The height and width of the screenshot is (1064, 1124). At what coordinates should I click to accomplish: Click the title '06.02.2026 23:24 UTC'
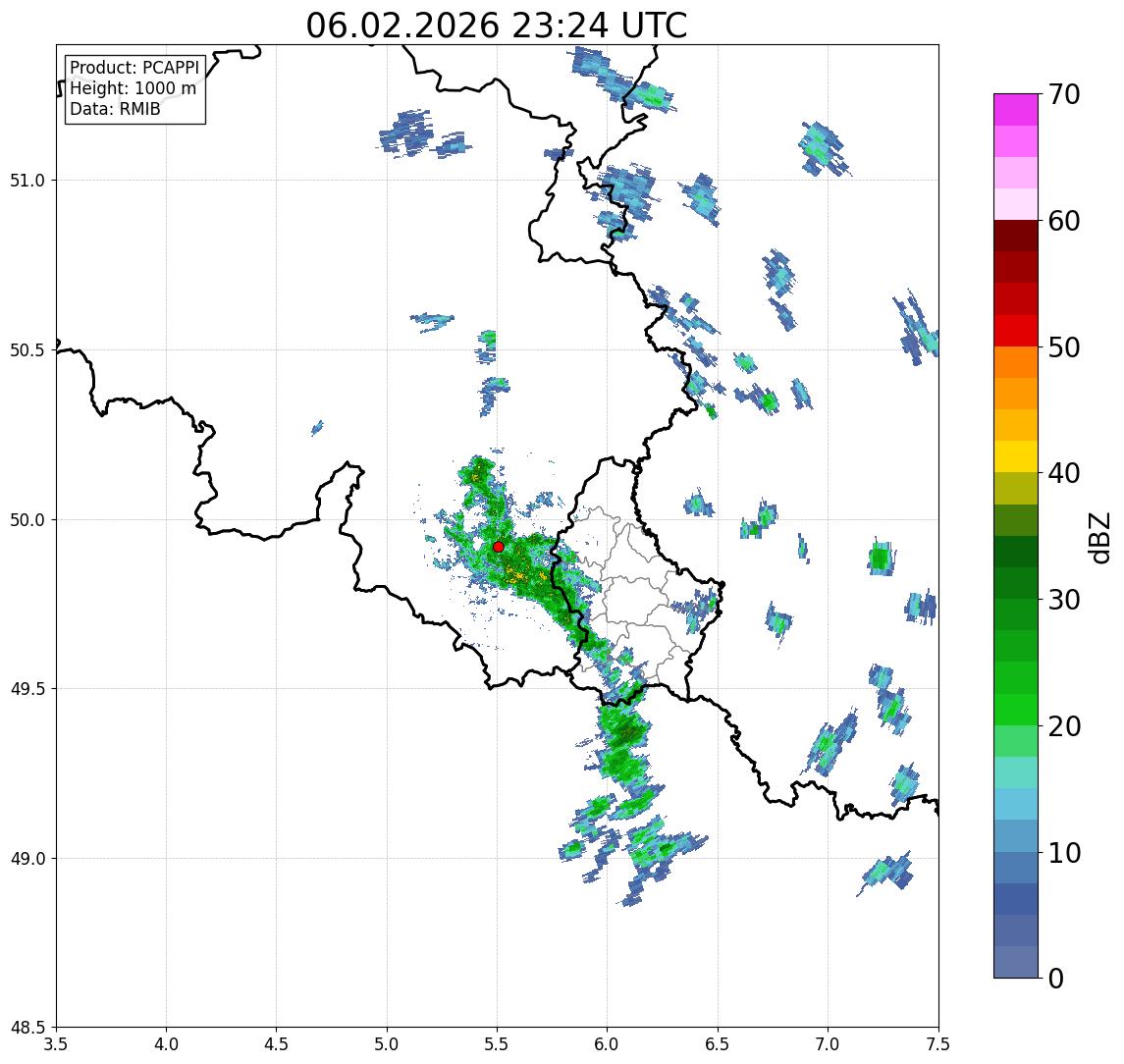click(x=497, y=26)
